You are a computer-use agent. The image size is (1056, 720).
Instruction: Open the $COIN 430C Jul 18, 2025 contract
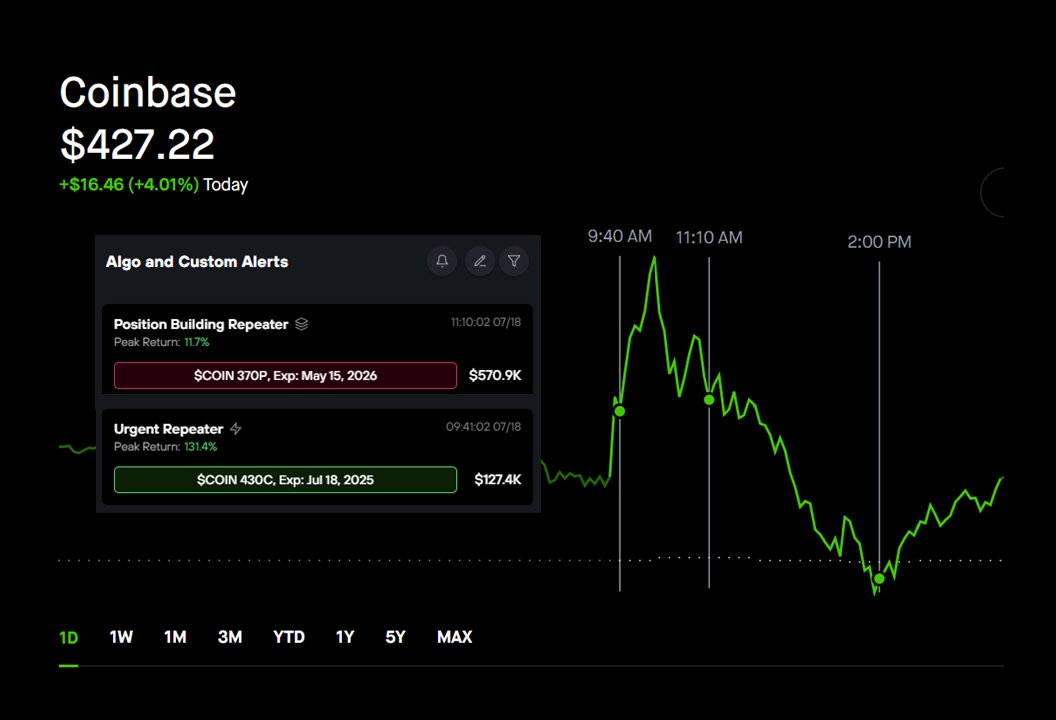click(x=286, y=480)
